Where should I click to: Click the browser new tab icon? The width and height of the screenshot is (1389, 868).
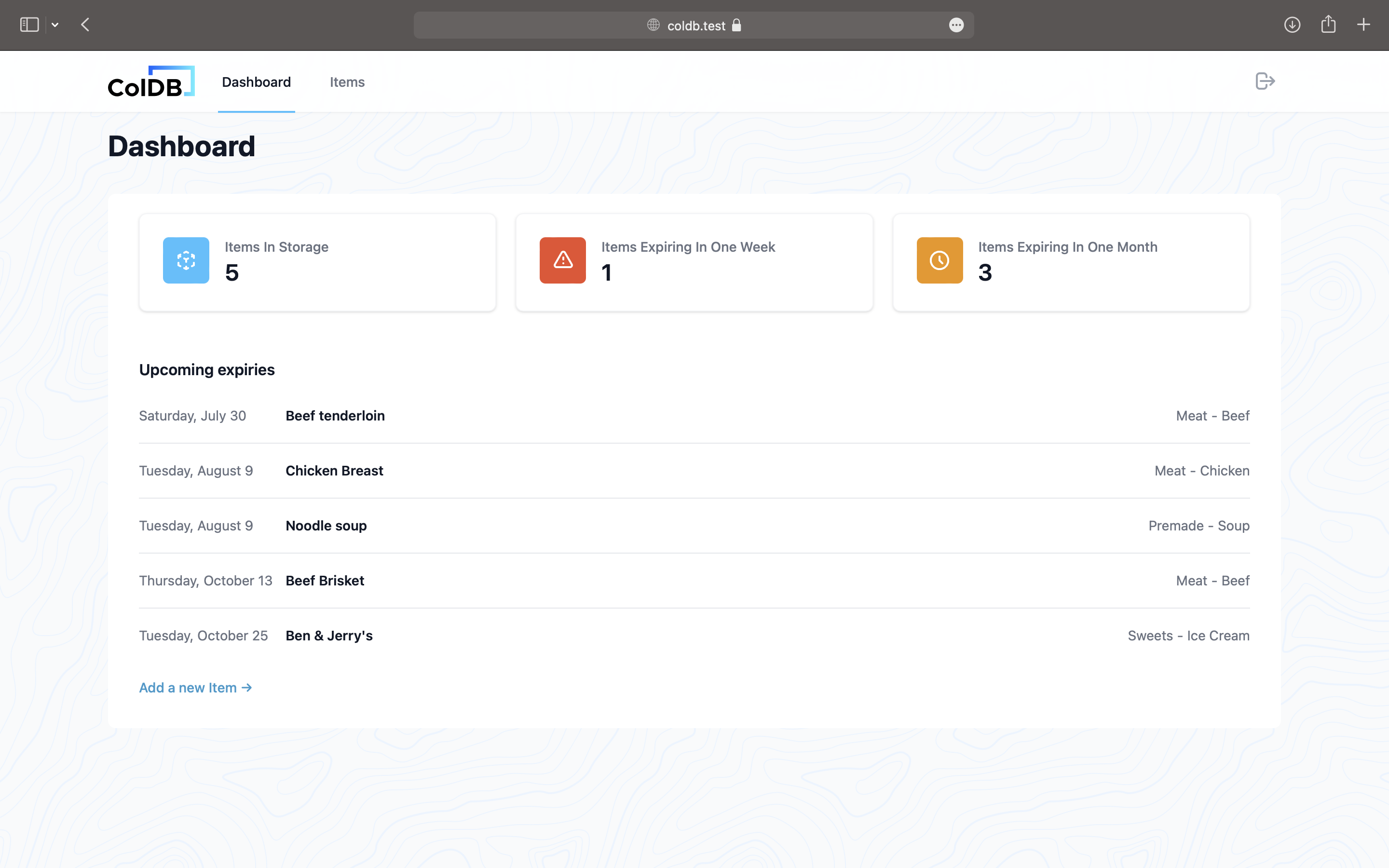coord(1363,25)
